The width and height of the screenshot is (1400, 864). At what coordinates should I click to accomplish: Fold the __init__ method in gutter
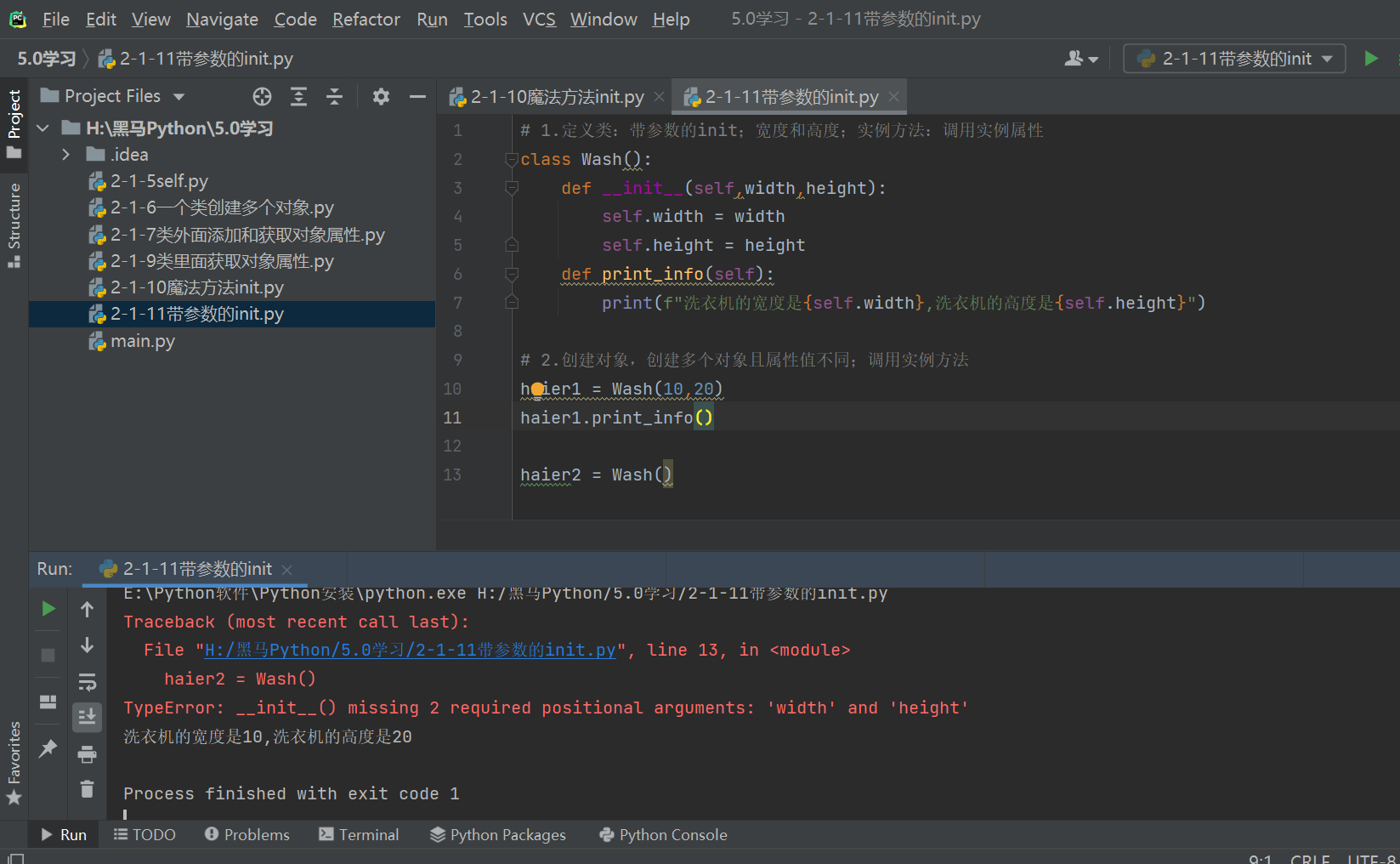tap(512, 188)
